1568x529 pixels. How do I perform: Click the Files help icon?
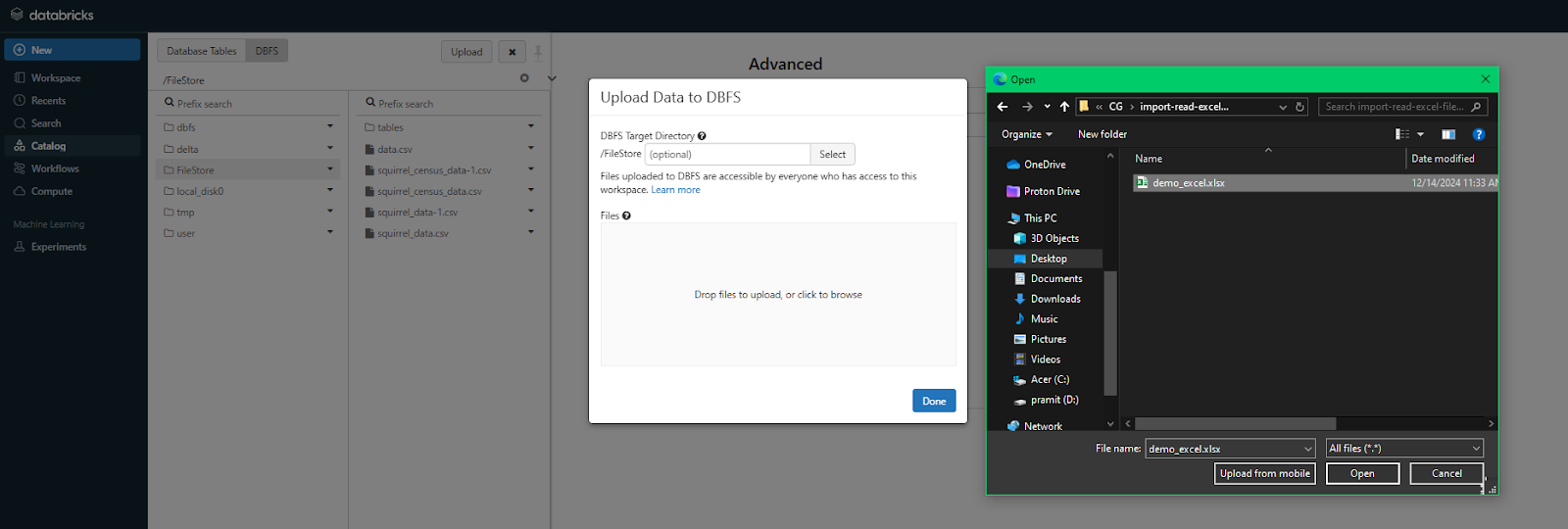pyautogui.click(x=626, y=216)
